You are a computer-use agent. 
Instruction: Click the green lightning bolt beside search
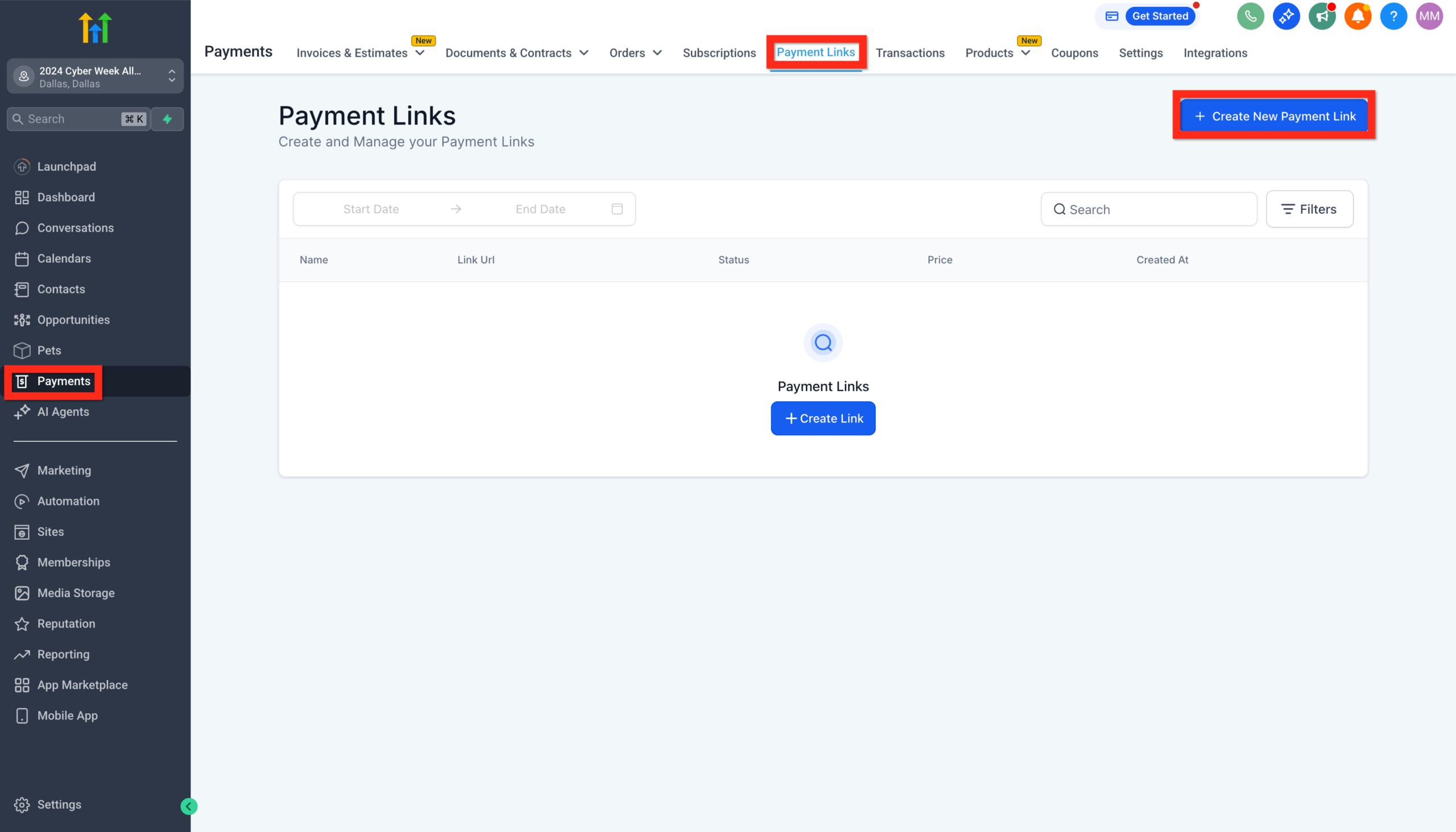tap(167, 119)
